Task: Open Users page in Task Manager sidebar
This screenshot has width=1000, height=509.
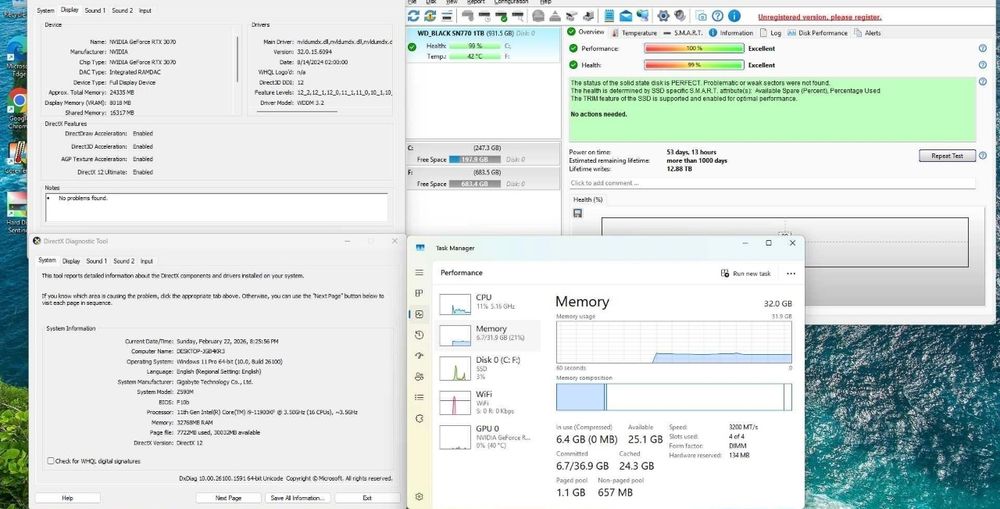Action: (419, 376)
